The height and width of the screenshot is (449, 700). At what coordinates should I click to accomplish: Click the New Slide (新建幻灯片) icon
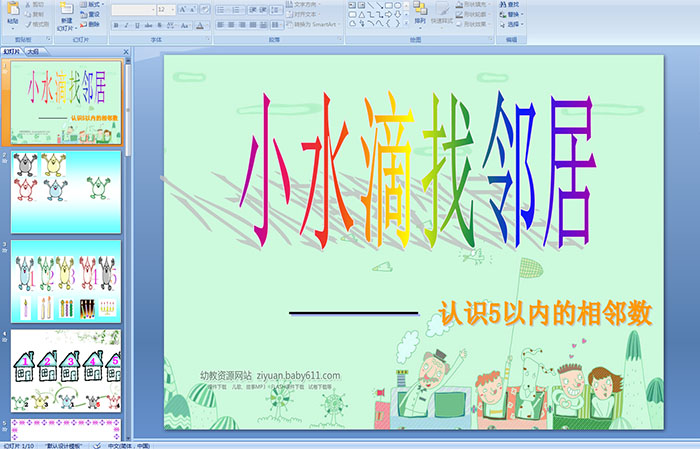point(66,10)
